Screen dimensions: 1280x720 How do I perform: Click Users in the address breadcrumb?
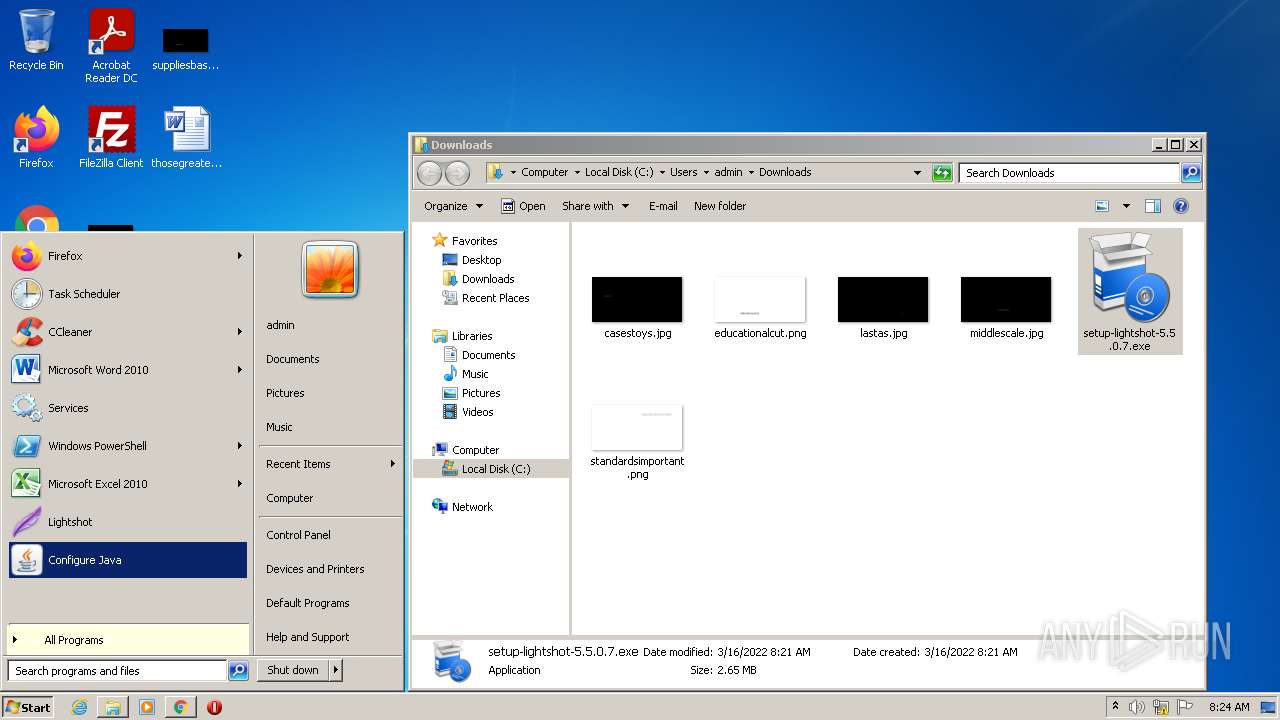pos(684,172)
